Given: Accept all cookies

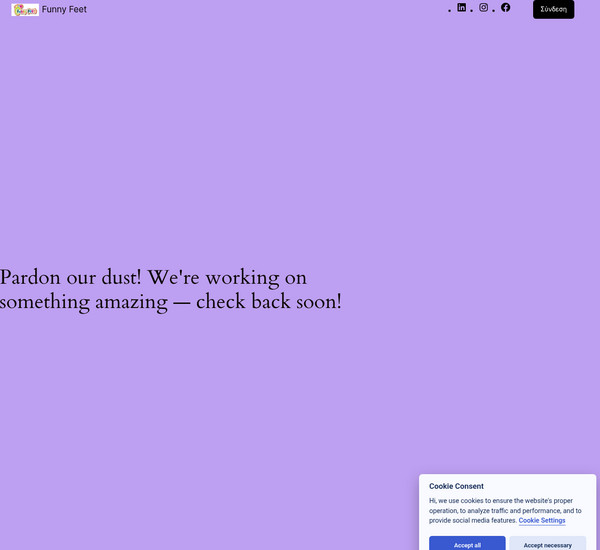Looking at the screenshot, I should point(467,545).
